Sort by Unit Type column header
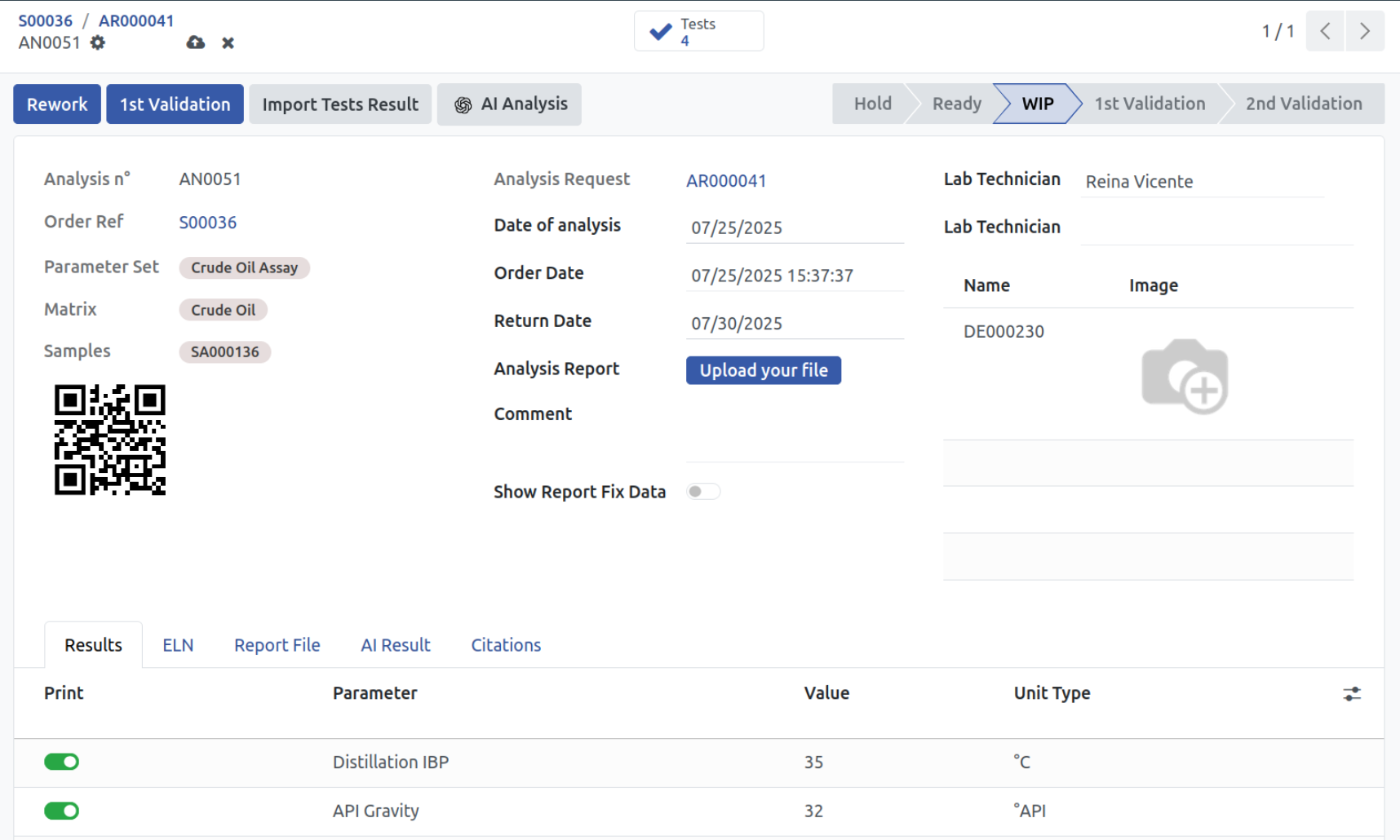The height and width of the screenshot is (840, 1400). point(1052,693)
